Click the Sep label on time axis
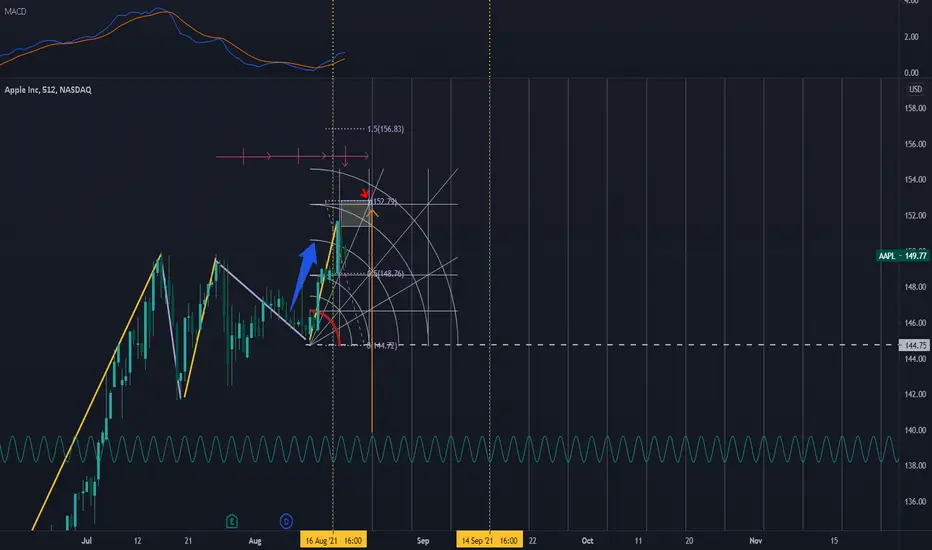Image resolution: width=932 pixels, height=550 pixels. pos(423,540)
